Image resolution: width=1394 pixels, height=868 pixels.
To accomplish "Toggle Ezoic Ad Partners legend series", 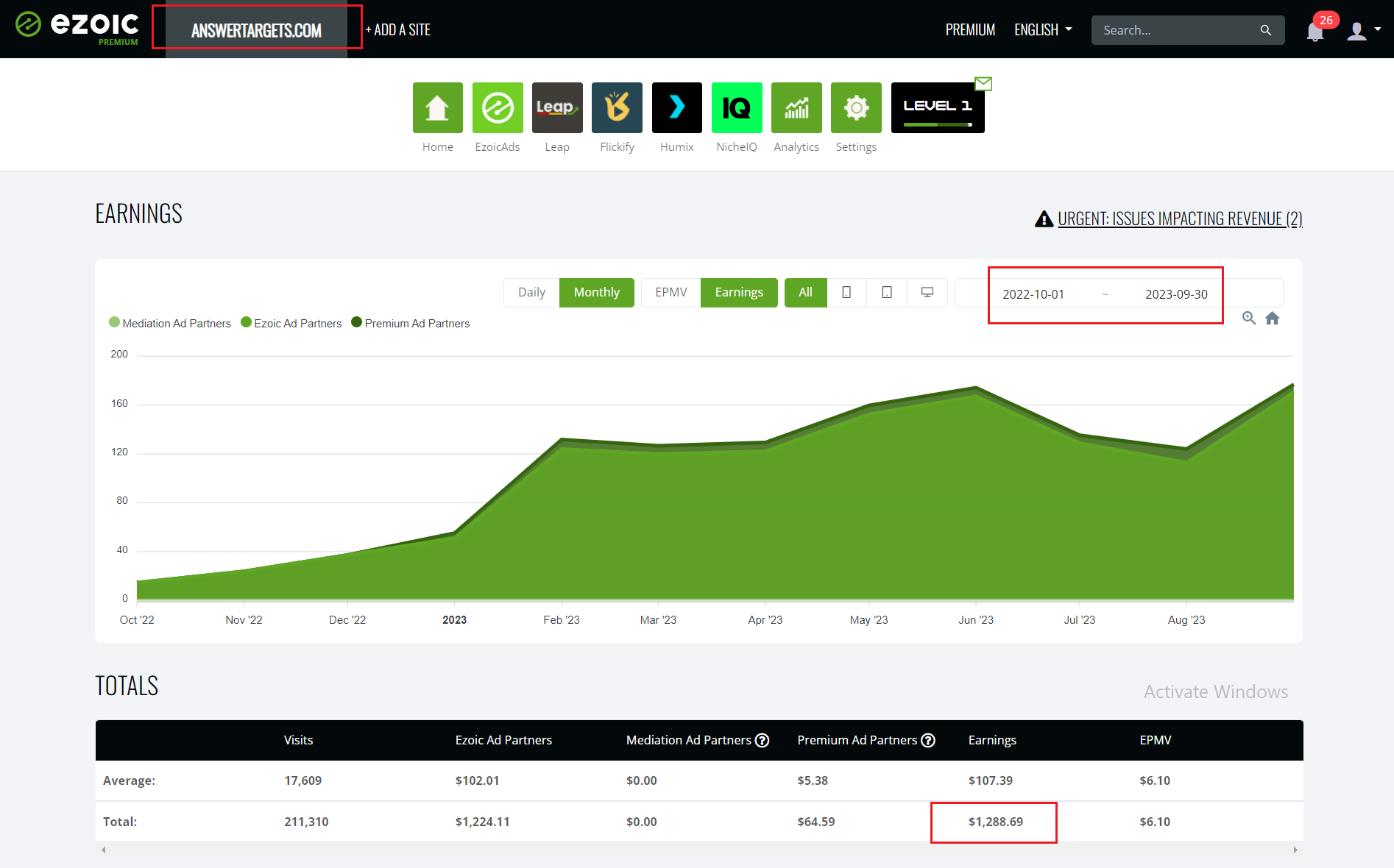I will [x=291, y=323].
